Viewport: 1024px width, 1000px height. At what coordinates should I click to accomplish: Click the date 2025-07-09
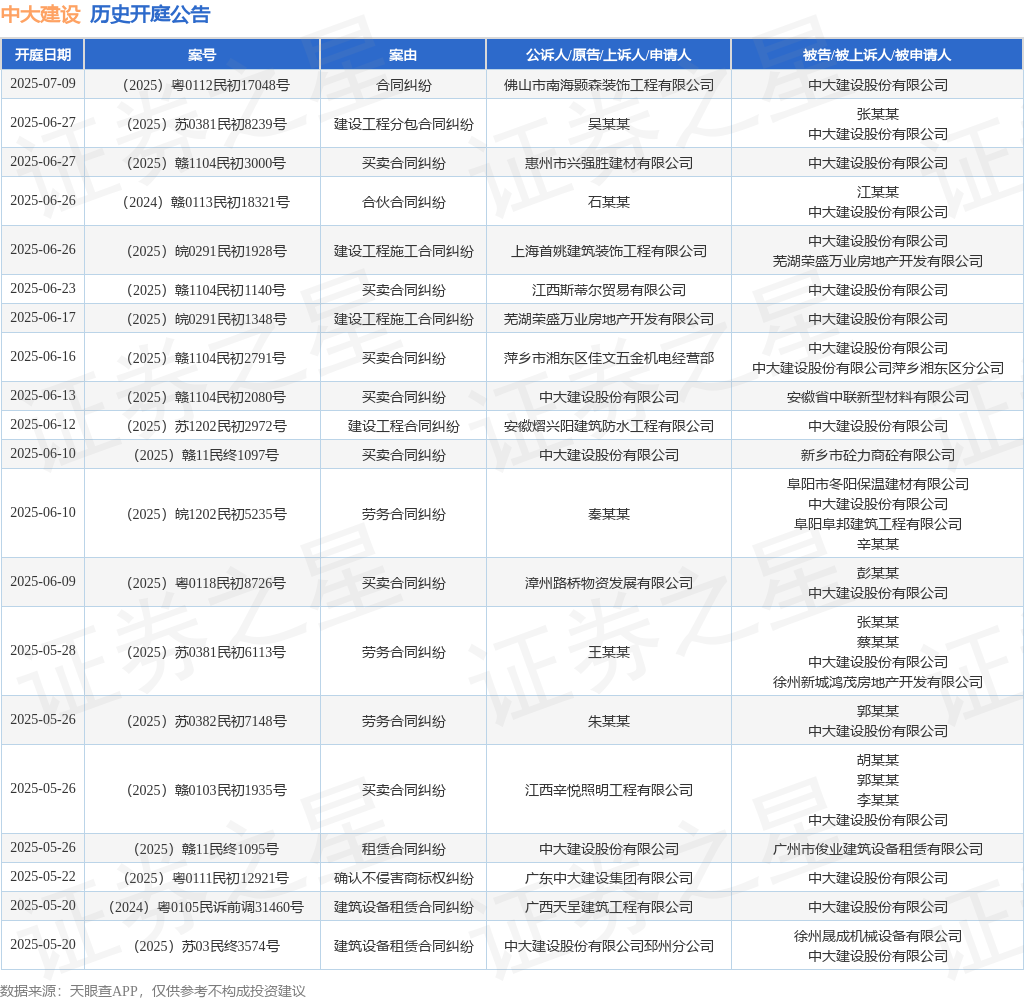tap(43, 84)
